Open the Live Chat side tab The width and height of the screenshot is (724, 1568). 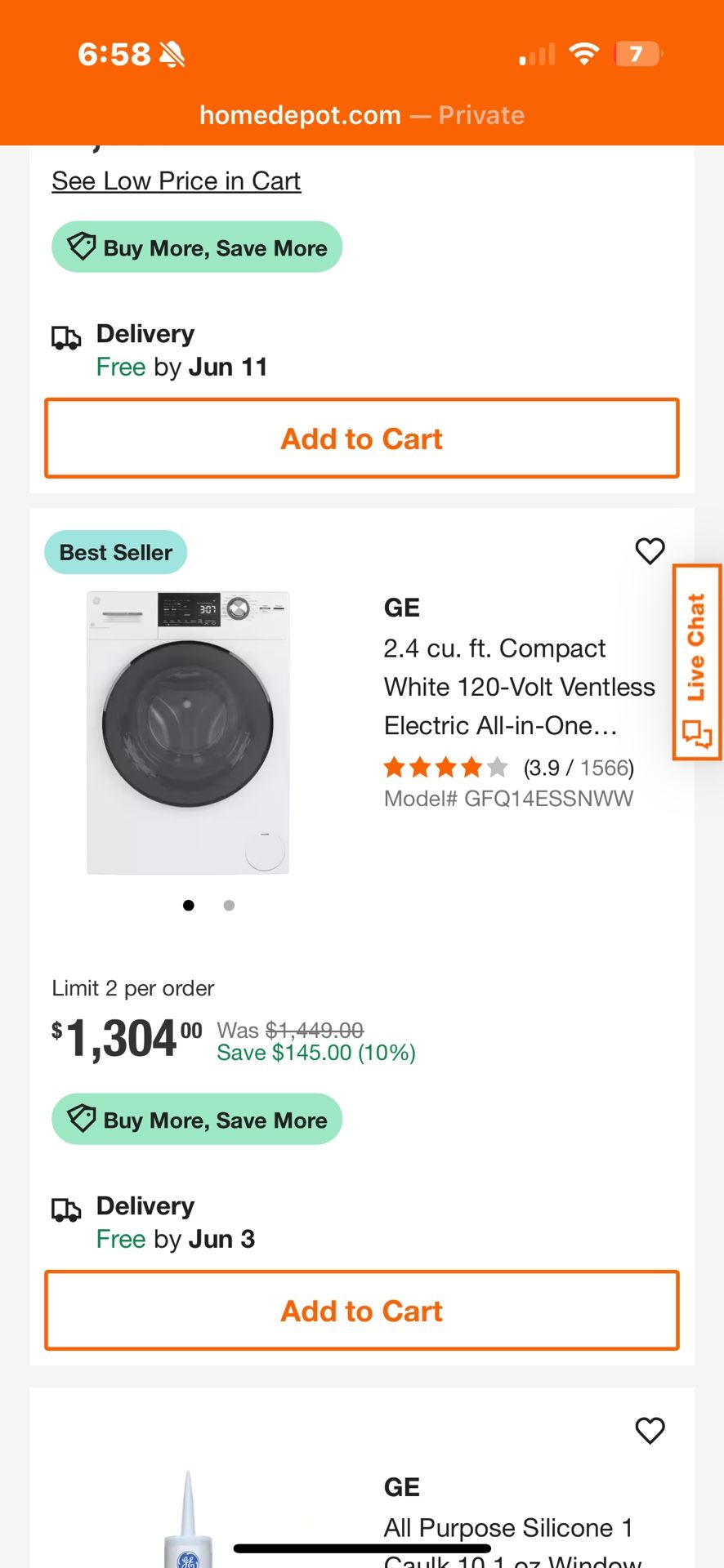click(x=697, y=662)
